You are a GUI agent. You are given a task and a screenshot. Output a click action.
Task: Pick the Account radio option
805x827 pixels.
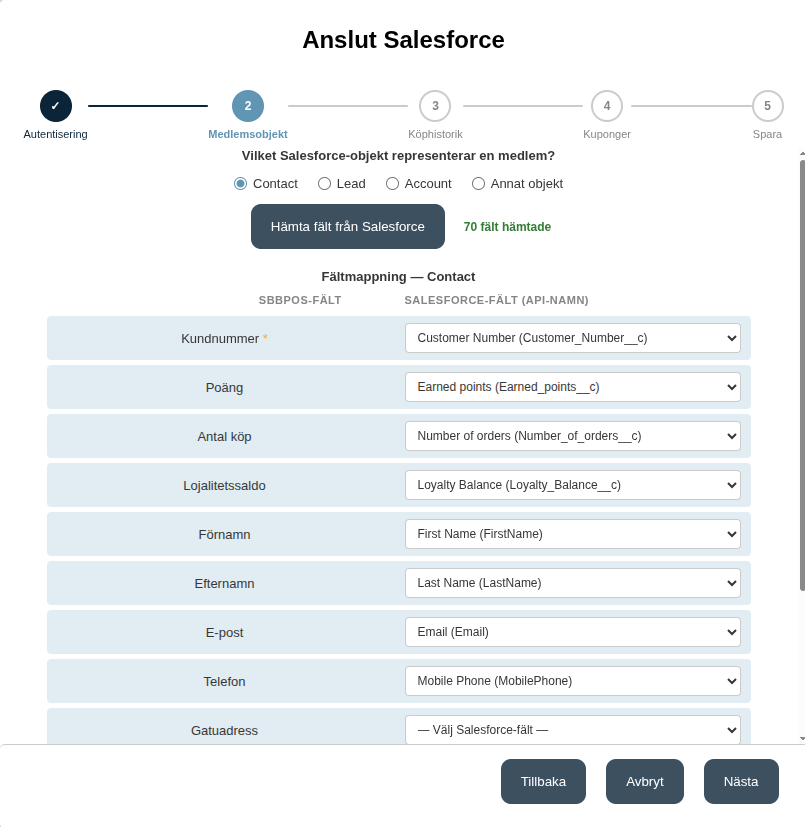pyautogui.click(x=392, y=184)
